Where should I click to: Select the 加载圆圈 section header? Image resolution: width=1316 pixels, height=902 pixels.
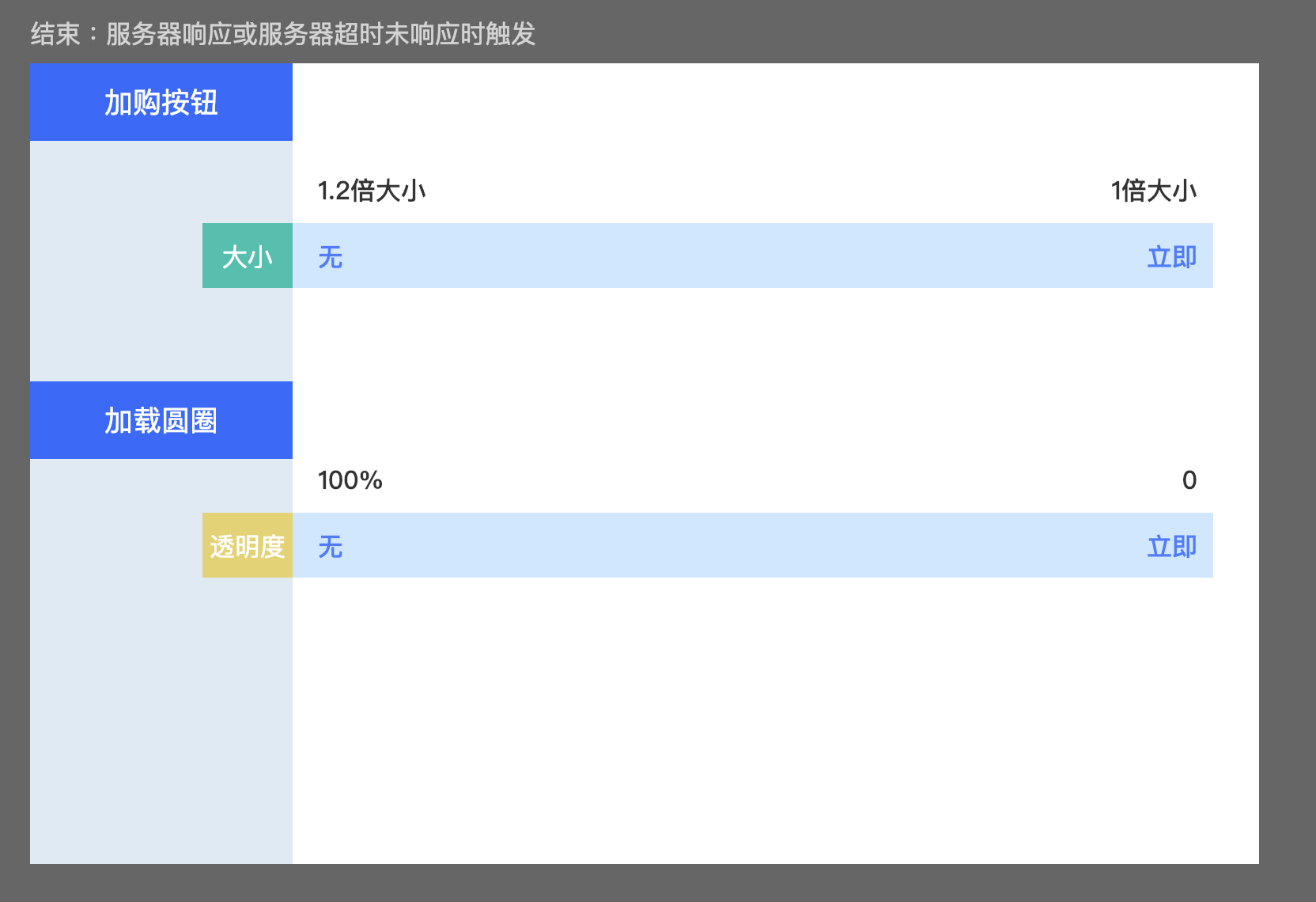point(161,420)
